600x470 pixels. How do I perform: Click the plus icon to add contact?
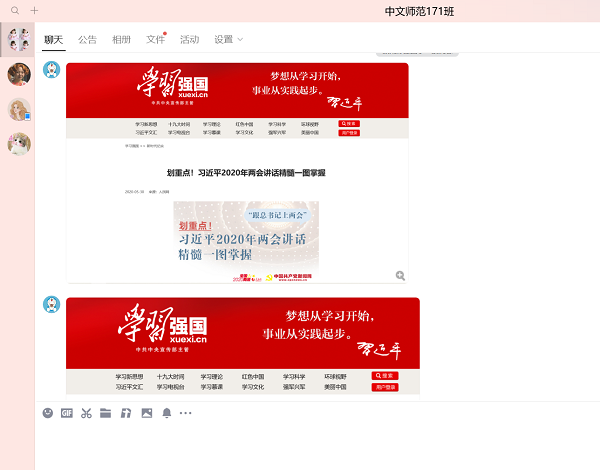pyautogui.click(x=34, y=10)
